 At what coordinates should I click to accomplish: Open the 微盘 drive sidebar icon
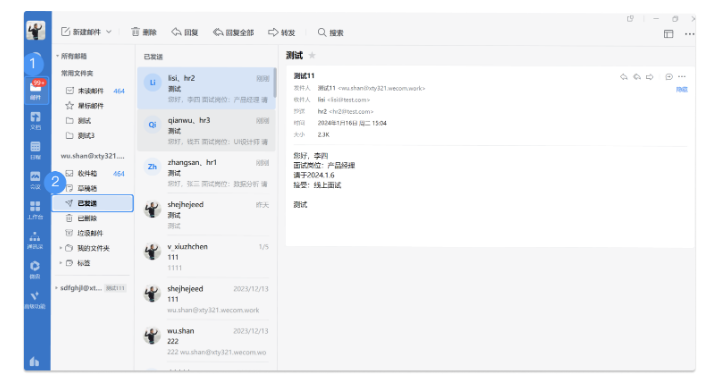click(x=35, y=270)
